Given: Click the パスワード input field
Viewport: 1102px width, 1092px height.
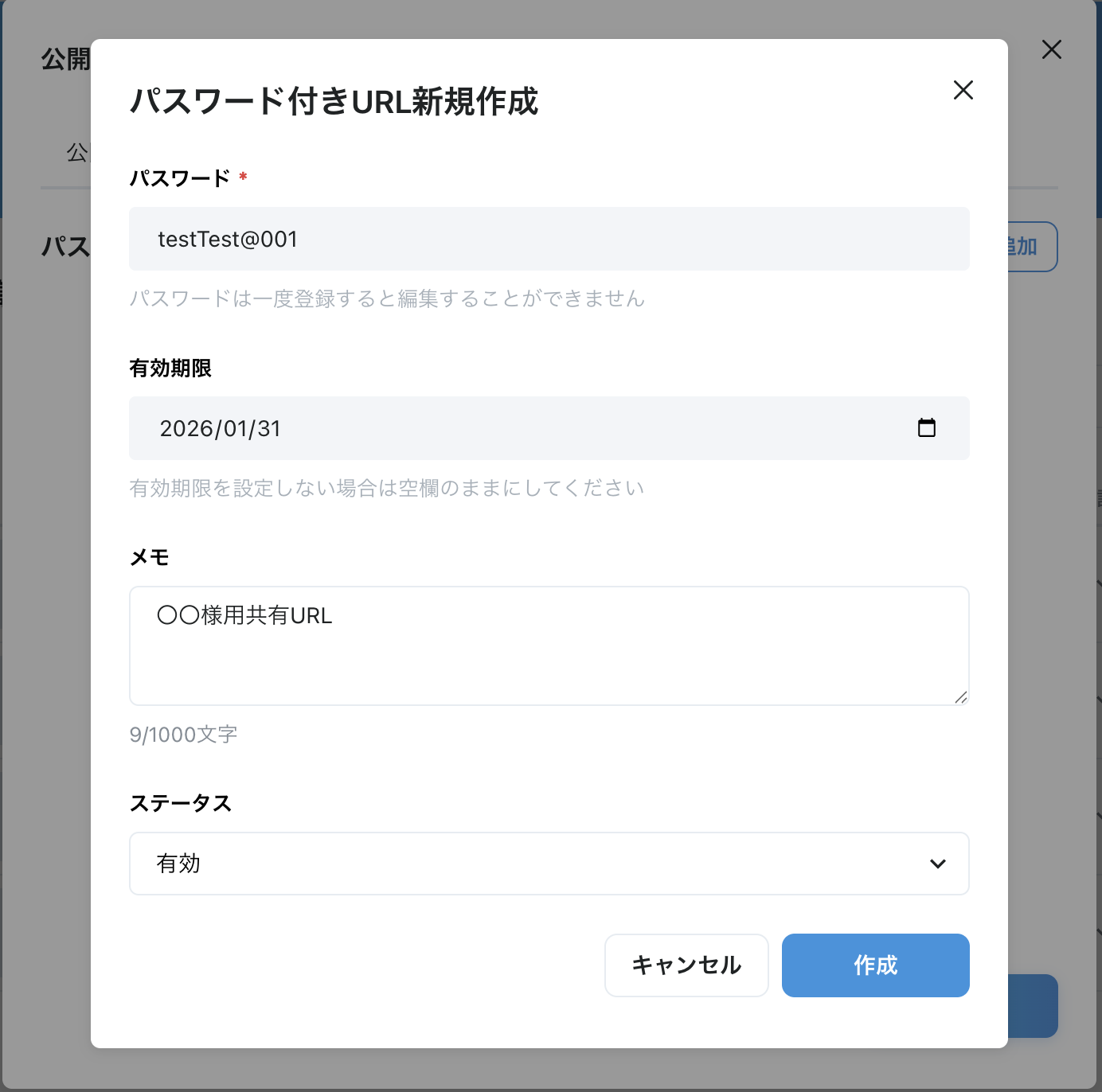Looking at the screenshot, I should point(549,239).
